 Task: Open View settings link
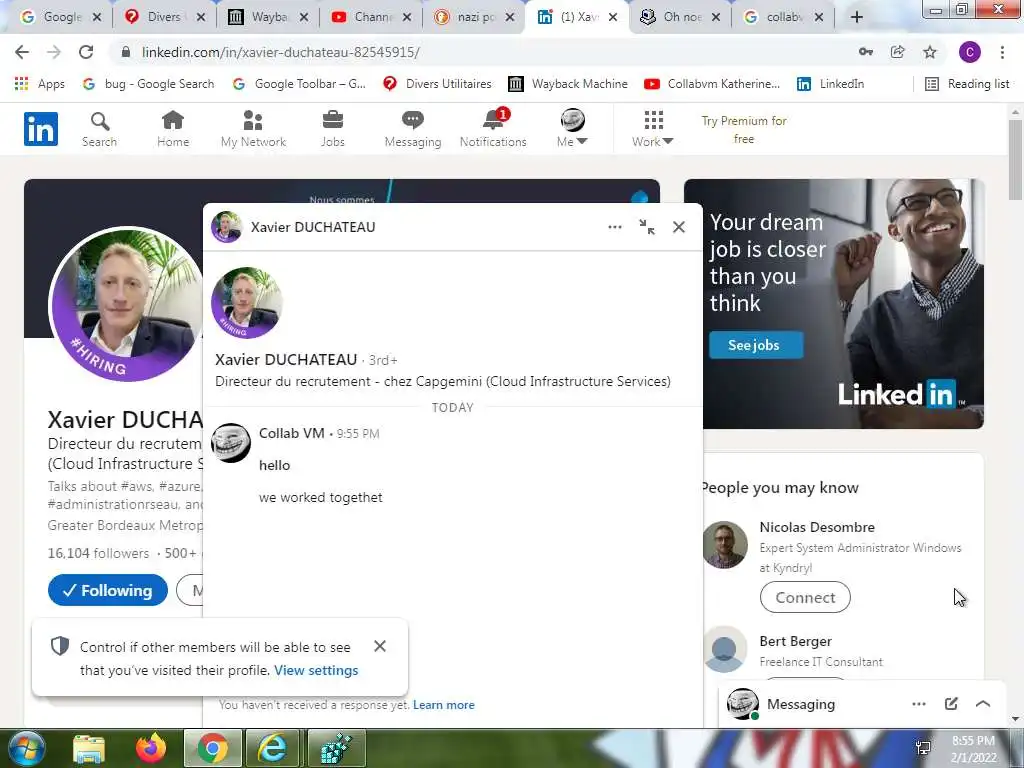coord(316,671)
